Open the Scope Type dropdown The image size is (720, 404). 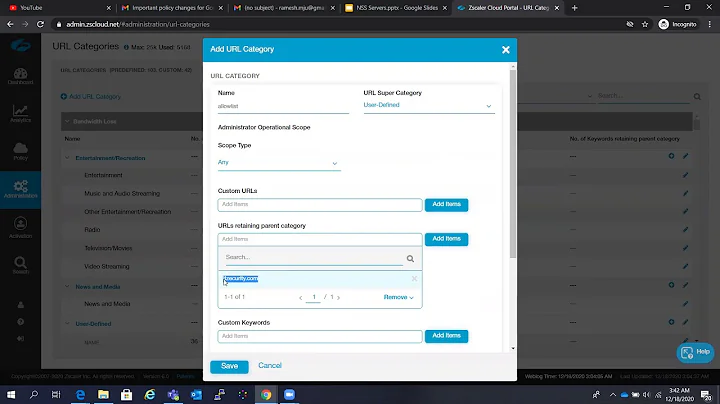pos(279,163)
